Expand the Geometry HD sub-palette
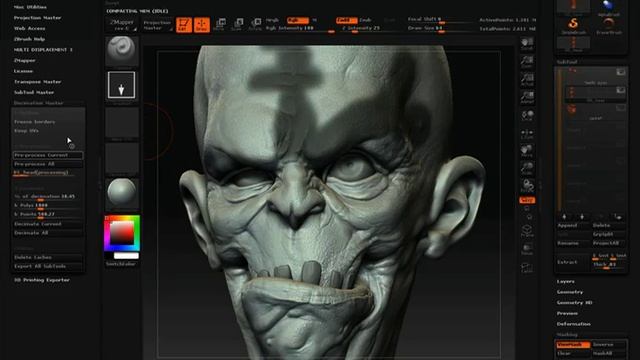 574,303
